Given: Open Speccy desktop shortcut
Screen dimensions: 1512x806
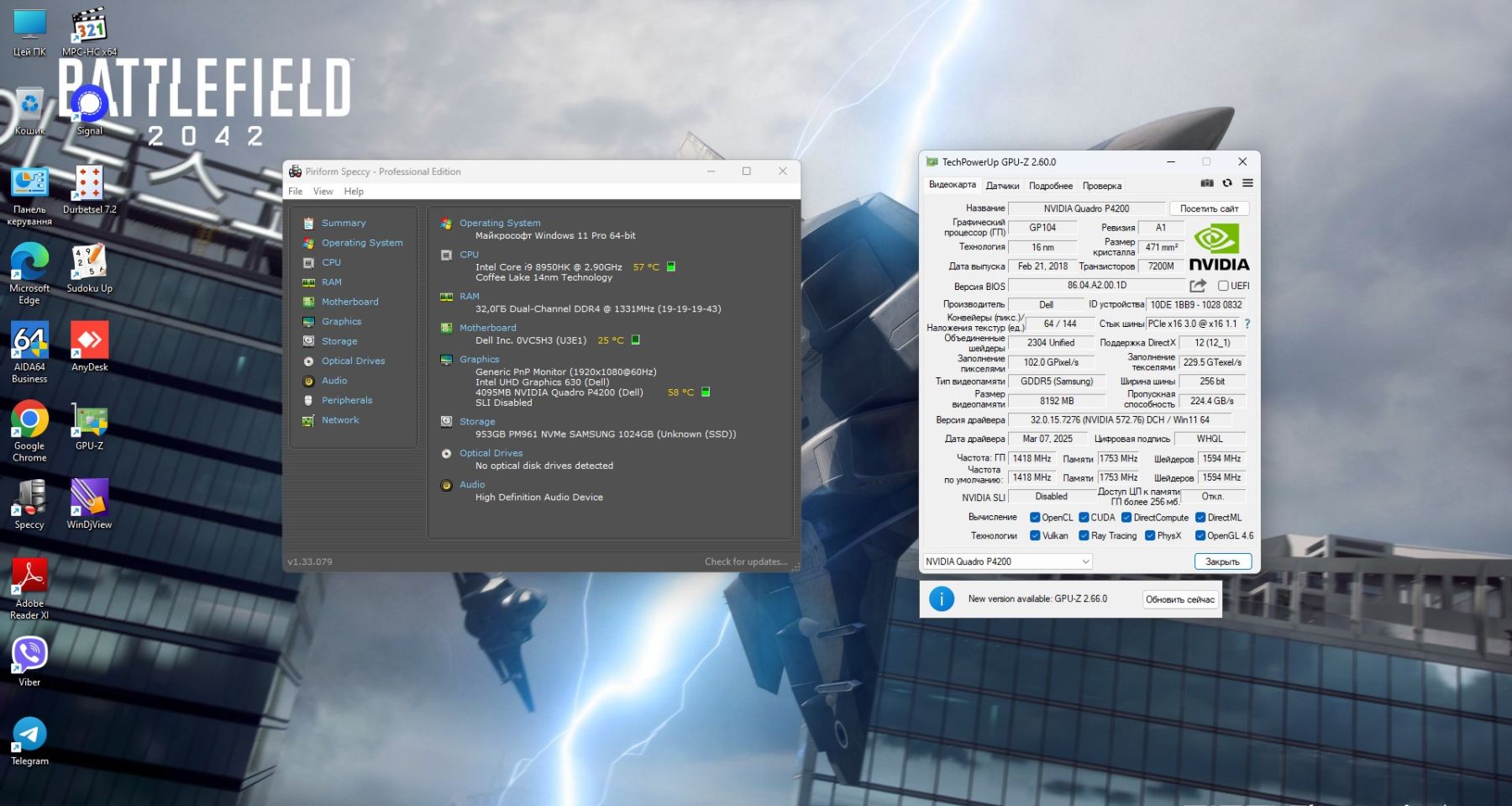Looking at the screenshot, I should (29, 504).
